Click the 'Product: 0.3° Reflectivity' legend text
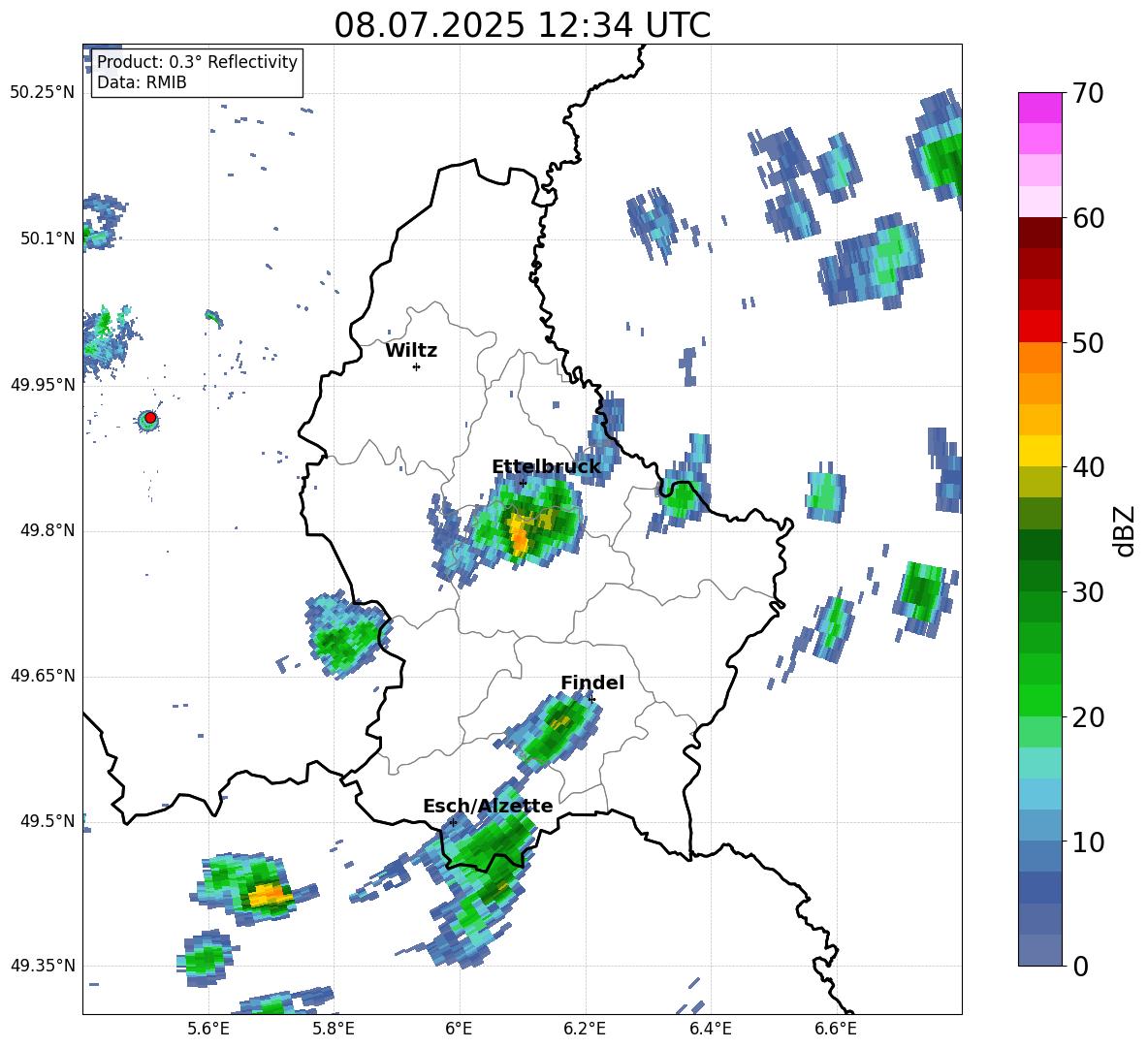The height and width of the screenshot is (1048, 1148). [x=197, y=62]
